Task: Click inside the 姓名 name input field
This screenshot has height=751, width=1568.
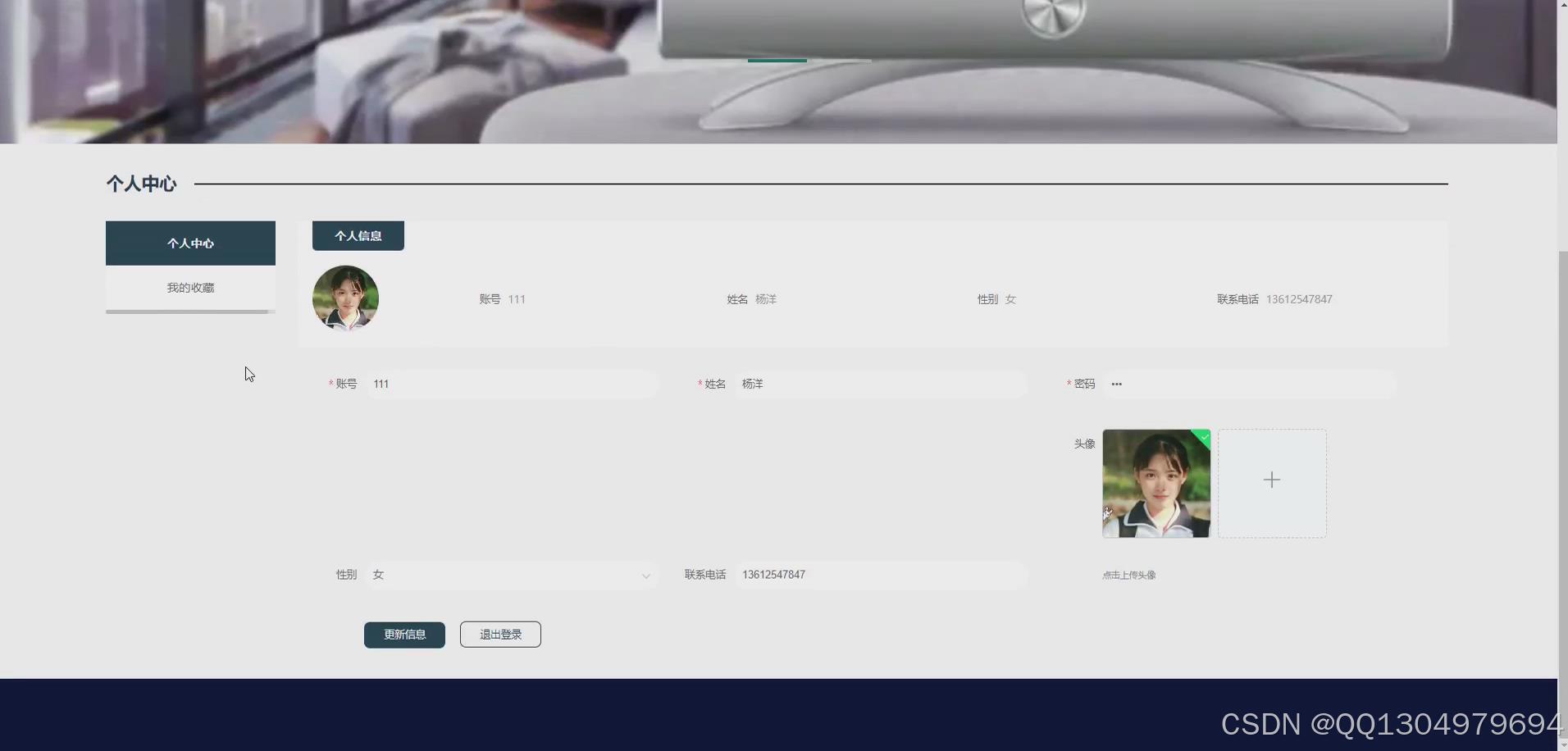Action: pos(882,384)
